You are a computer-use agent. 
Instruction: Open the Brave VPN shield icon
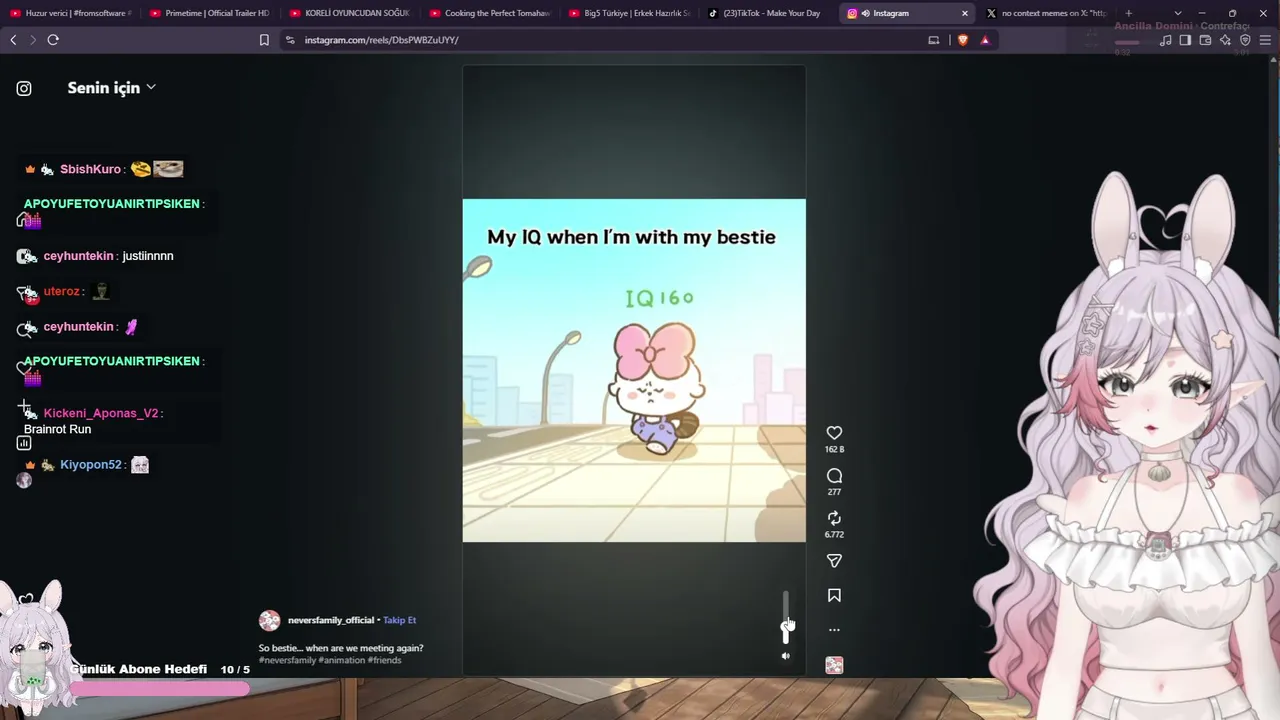[x=1245, y=40]
